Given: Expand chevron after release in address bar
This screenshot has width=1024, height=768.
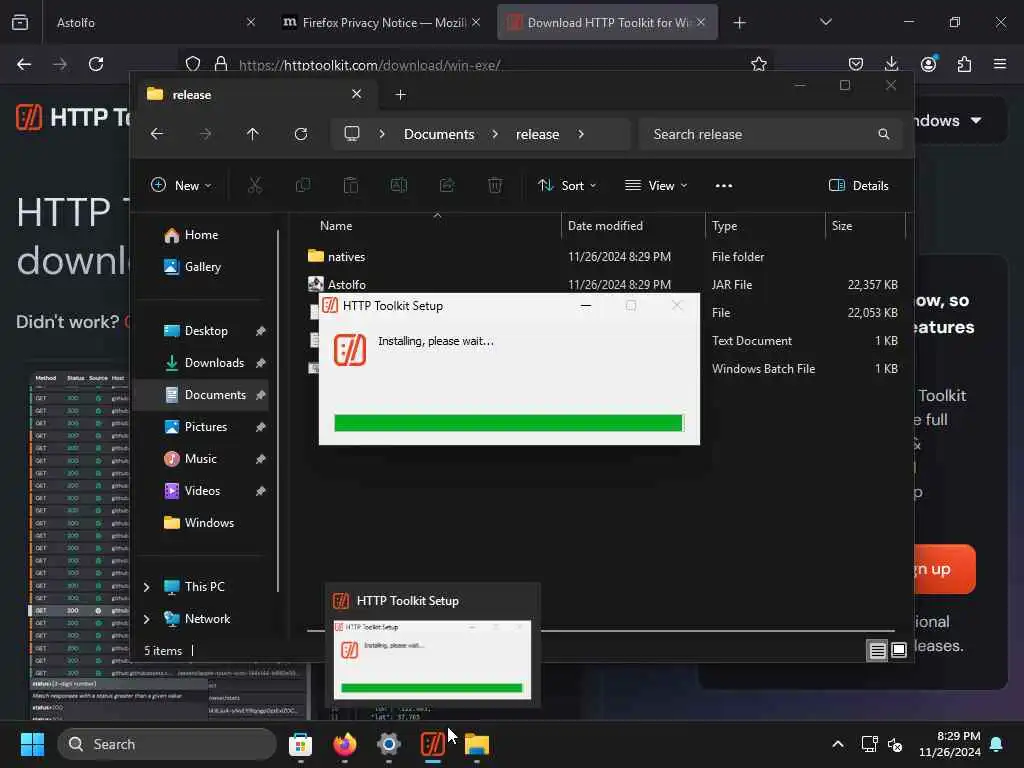Looking at the screenshot, I should (581, 134).
